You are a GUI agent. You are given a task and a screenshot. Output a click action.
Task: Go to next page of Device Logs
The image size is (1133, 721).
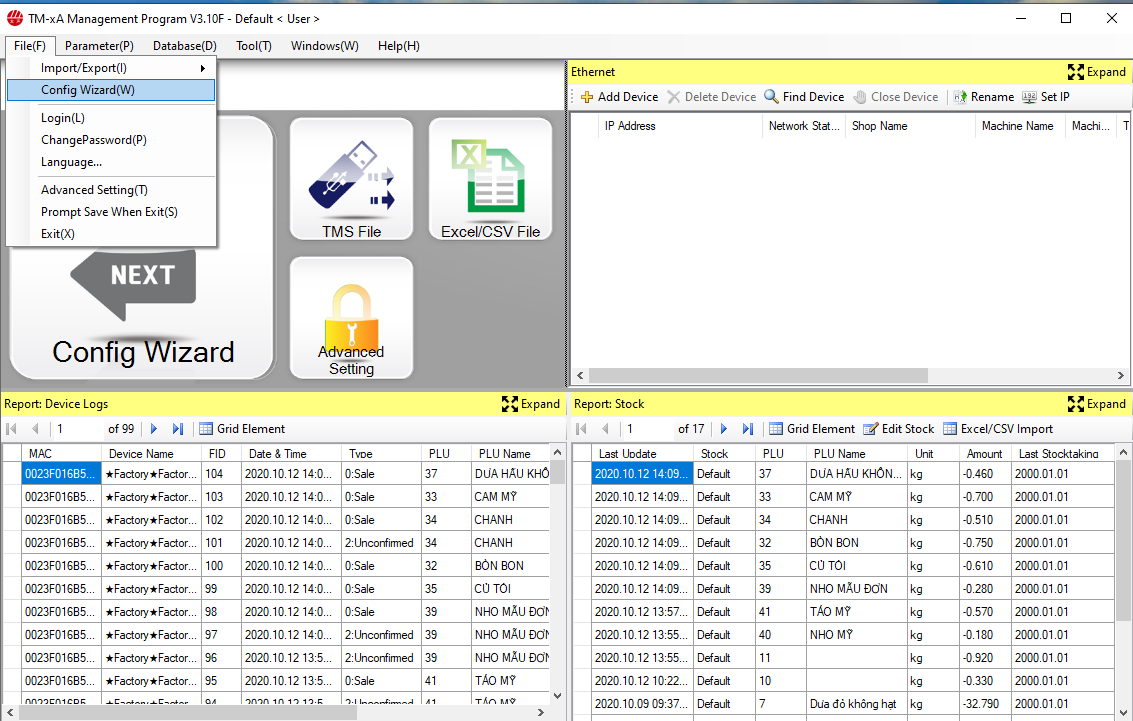[x=154, y=429]
